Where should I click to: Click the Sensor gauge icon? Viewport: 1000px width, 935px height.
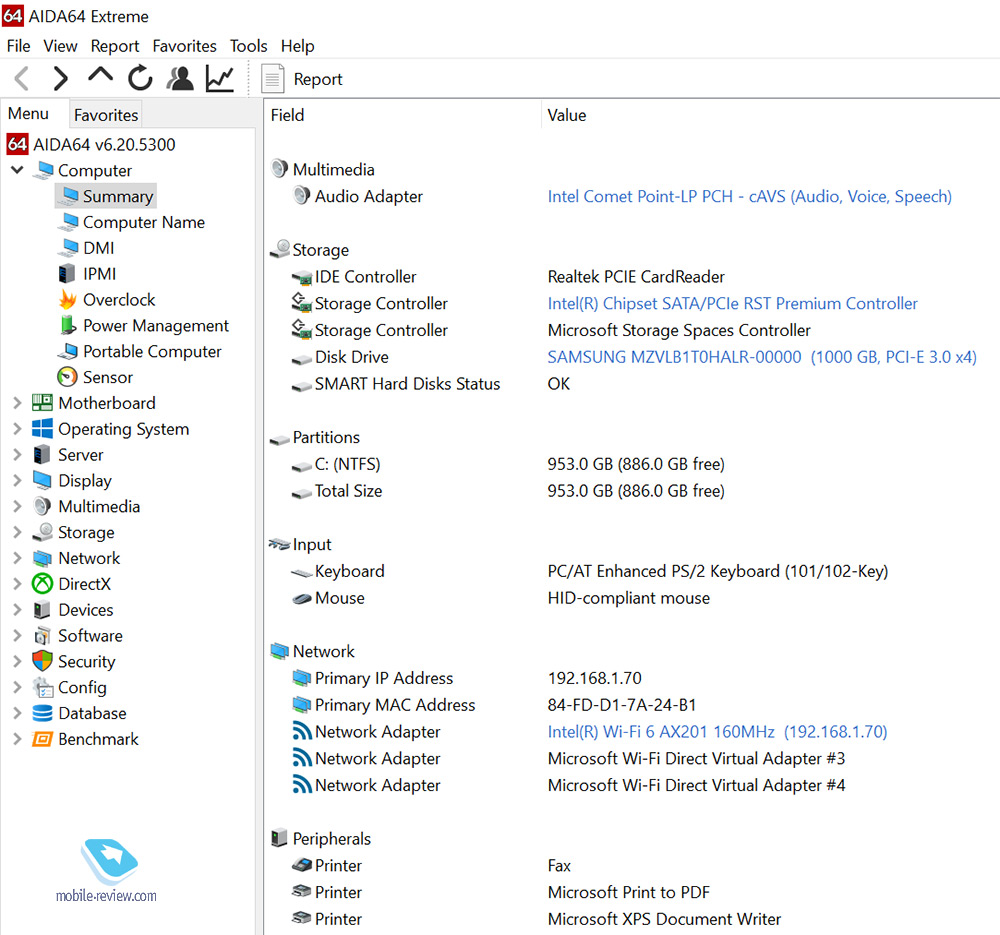pos(67,377)
